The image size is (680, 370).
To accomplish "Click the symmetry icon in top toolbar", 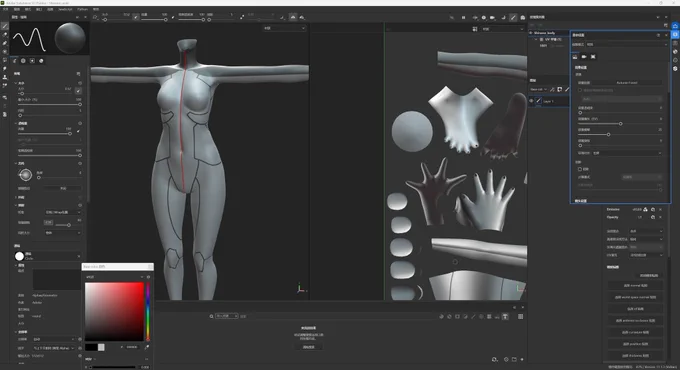I will pyautogui.click(x=293, y=17).
